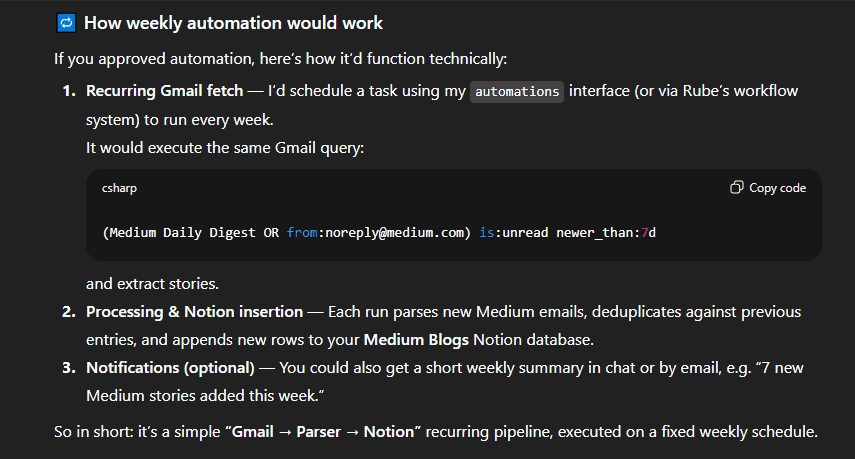855x459 pixels.
Task: Click the inline 'automations' code tag
Action: coord(517,92)
